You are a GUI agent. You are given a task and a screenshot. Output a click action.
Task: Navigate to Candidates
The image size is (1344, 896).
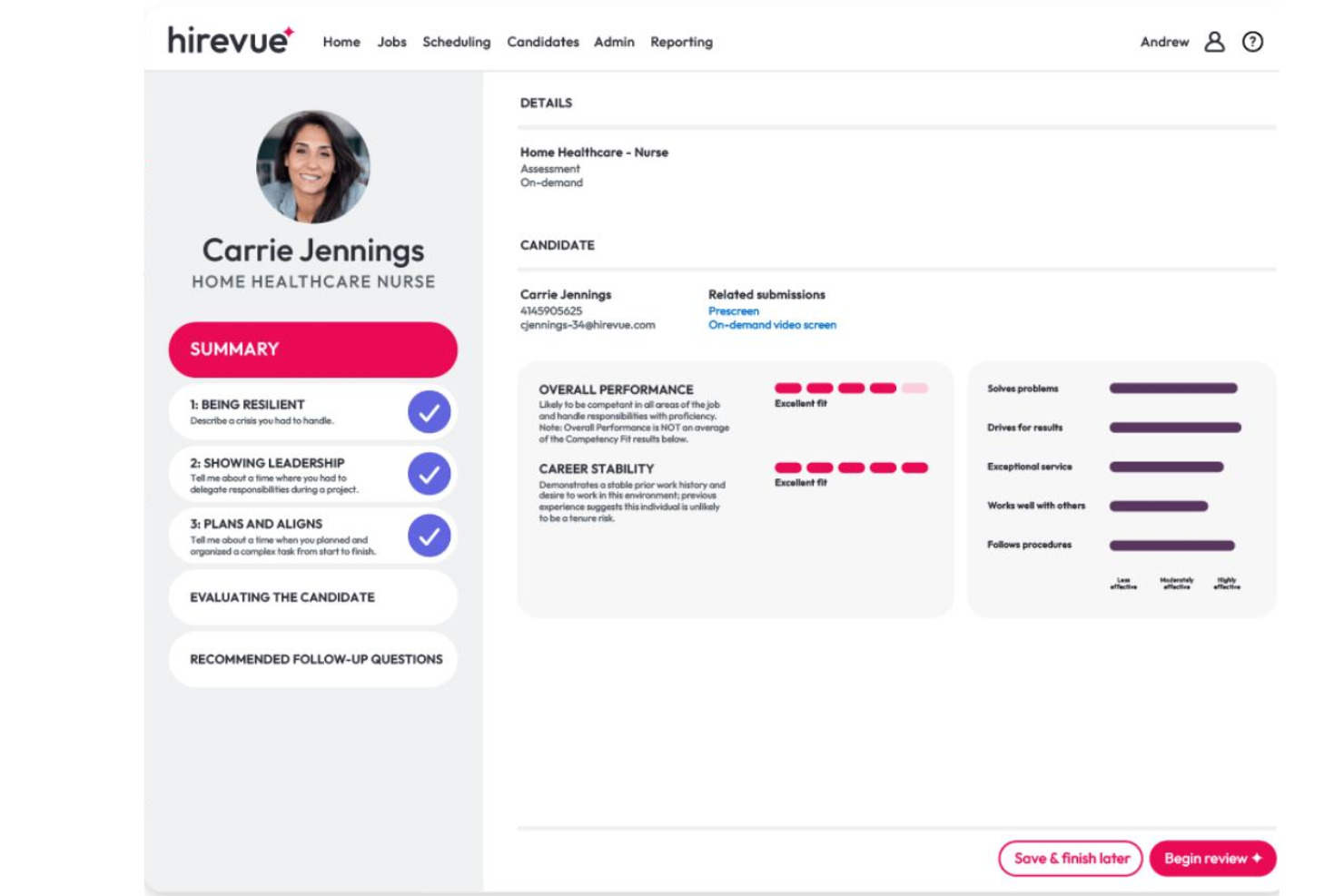tap(542, 42)
